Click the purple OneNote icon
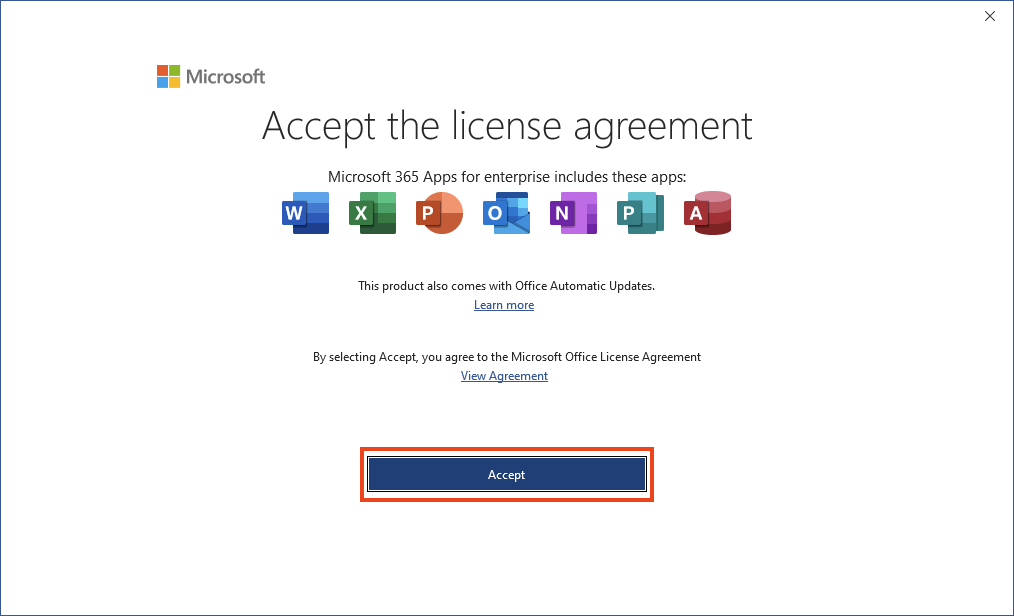The height and width of the screenshot is (616, 1014). pos(573,212)
